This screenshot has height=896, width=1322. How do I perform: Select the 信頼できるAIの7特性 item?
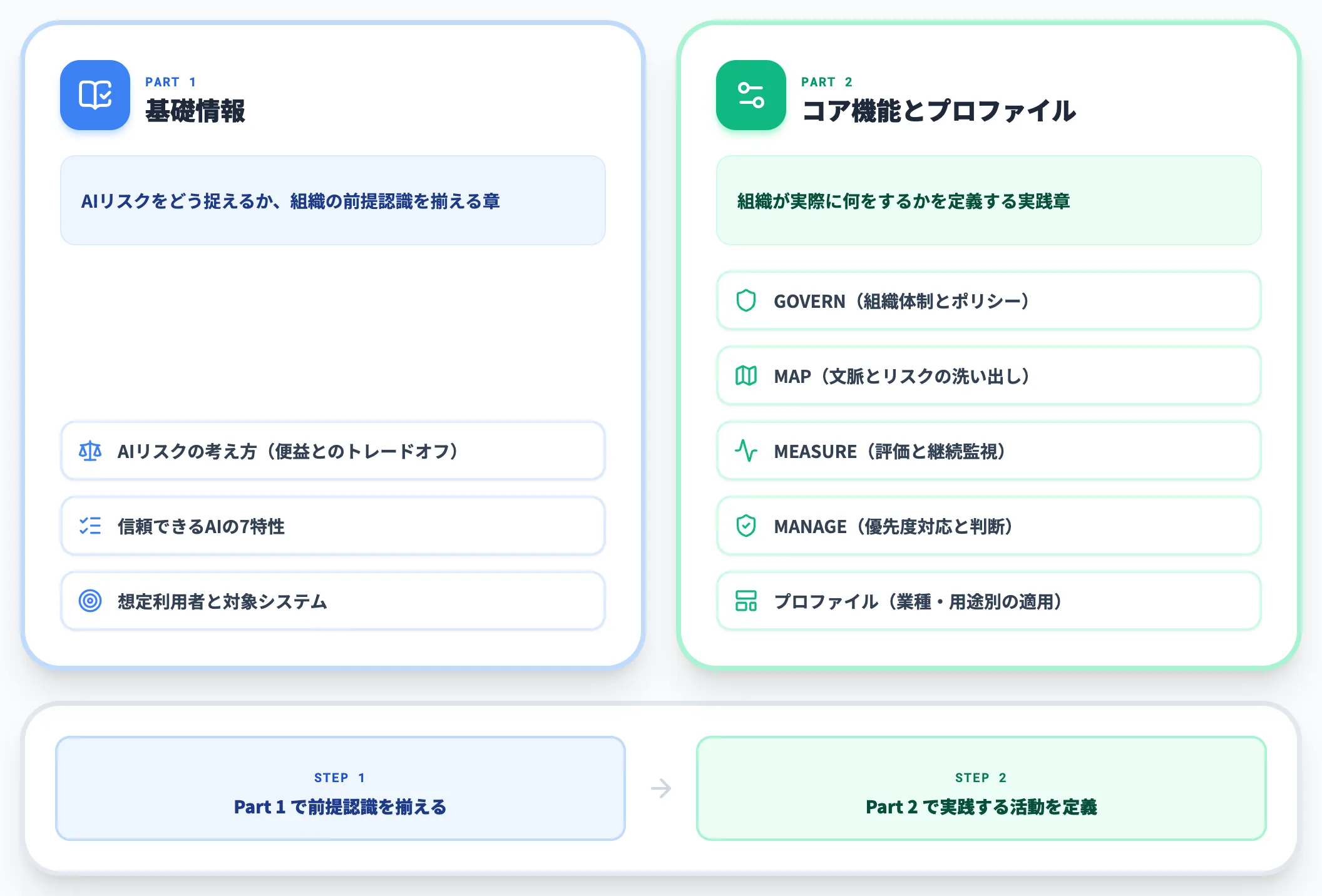pyautogui.click(x=333, y=526)
